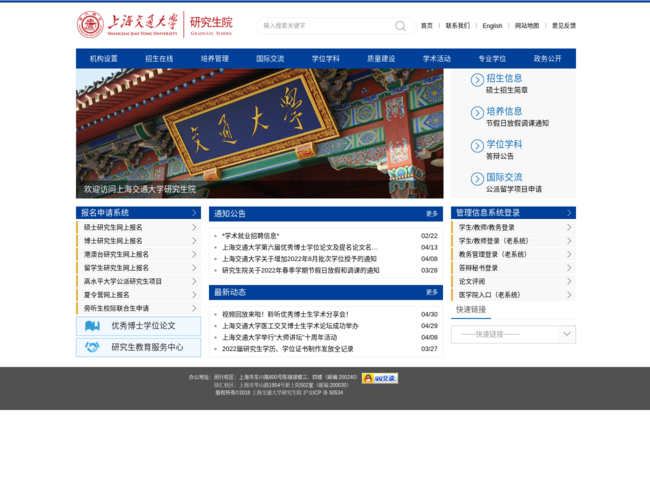
Task: Click arrow next to 高水平大学公派研究生项目
Action: pos(194,281)
